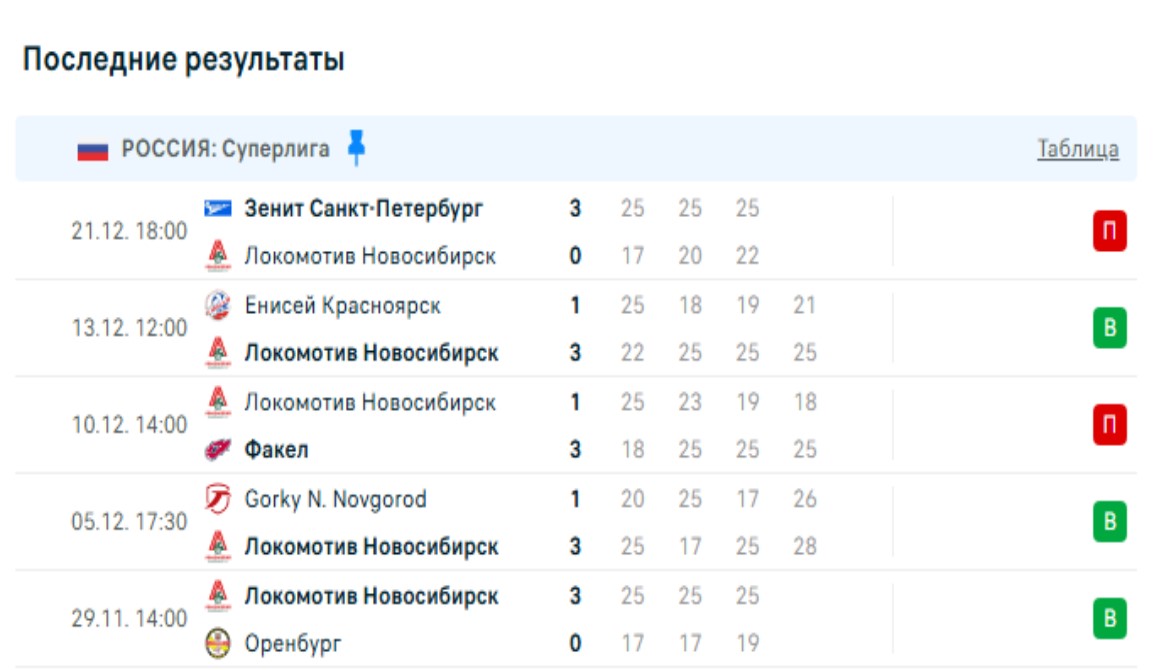The height and width of the screenshot is (670, 1154).
Task: Open the match dated 10.12. 14:00
Action: [x=129, y=425]
